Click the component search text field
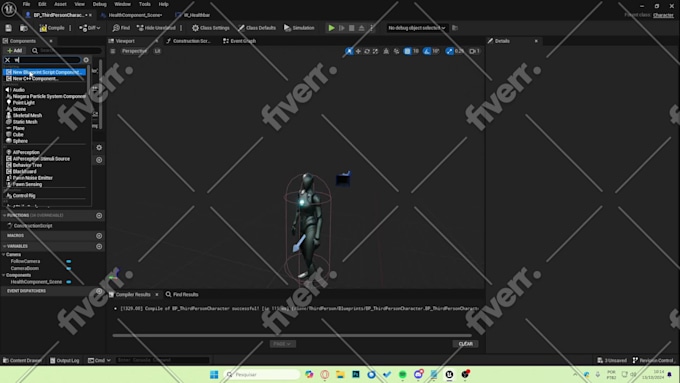This screenshot has height=383, width=680. [46, 60]
